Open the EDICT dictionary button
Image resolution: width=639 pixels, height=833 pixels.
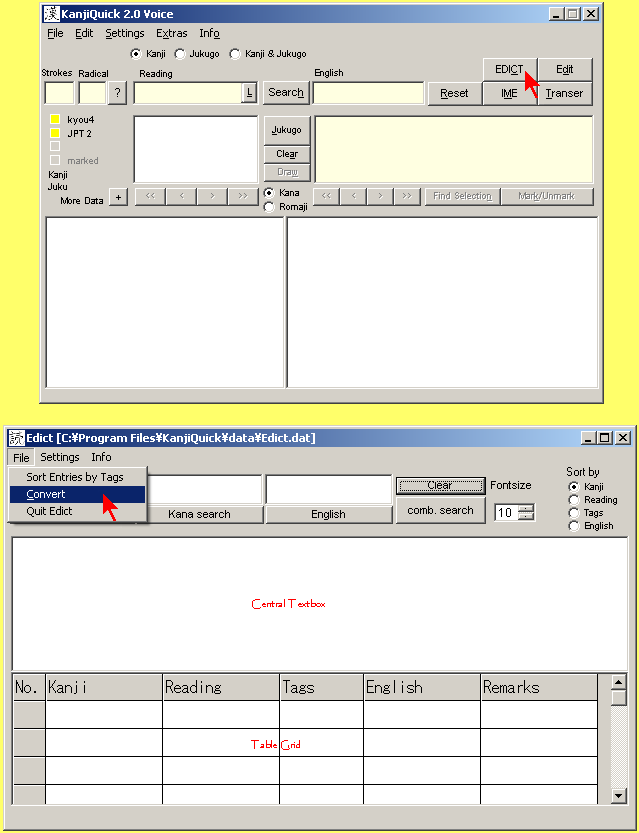[509, 70]
